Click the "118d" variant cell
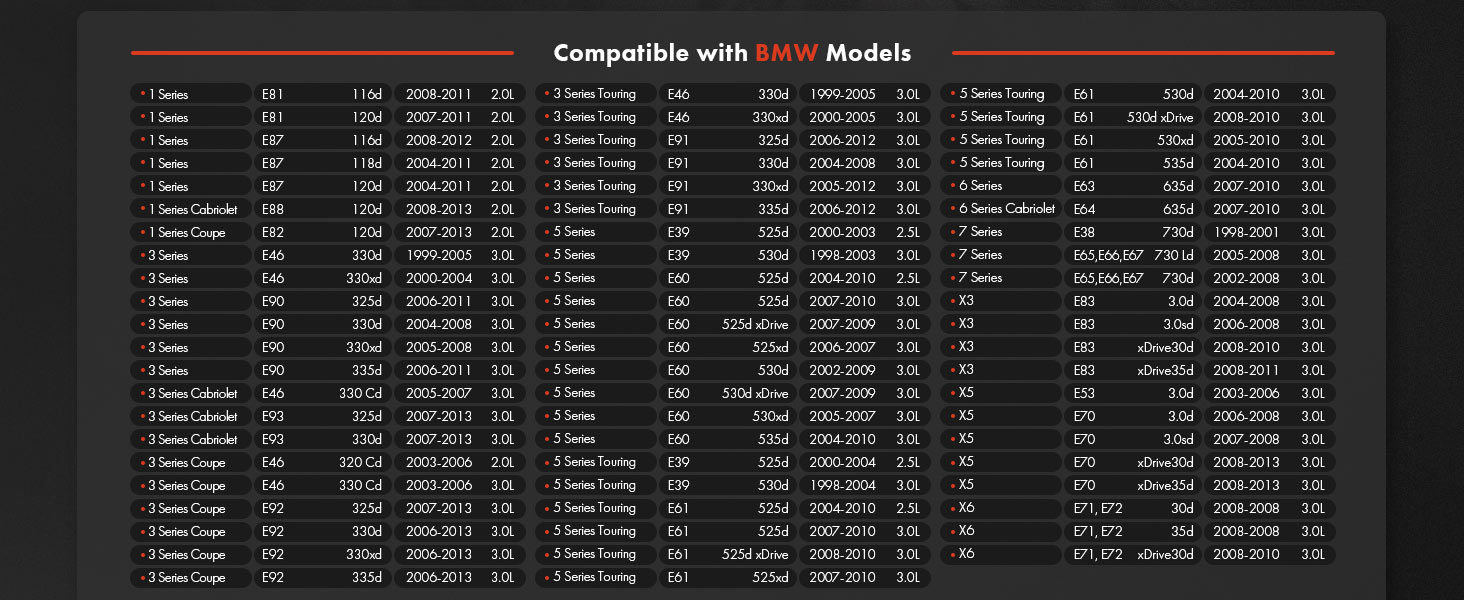Image resolution: width=1464 pixels, height=600 pixels. pyautogui.click(x=367, y=163)
